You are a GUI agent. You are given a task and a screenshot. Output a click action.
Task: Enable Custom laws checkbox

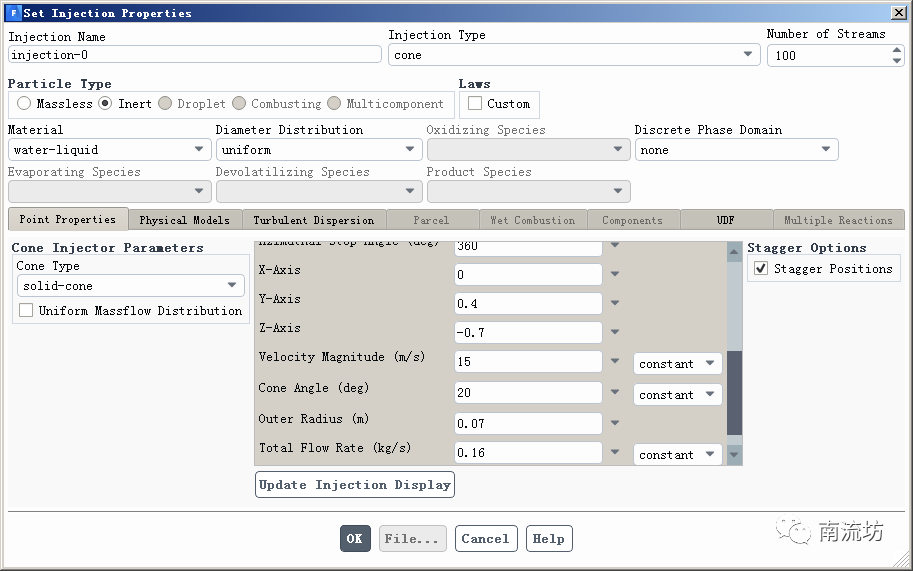point(475,104)
